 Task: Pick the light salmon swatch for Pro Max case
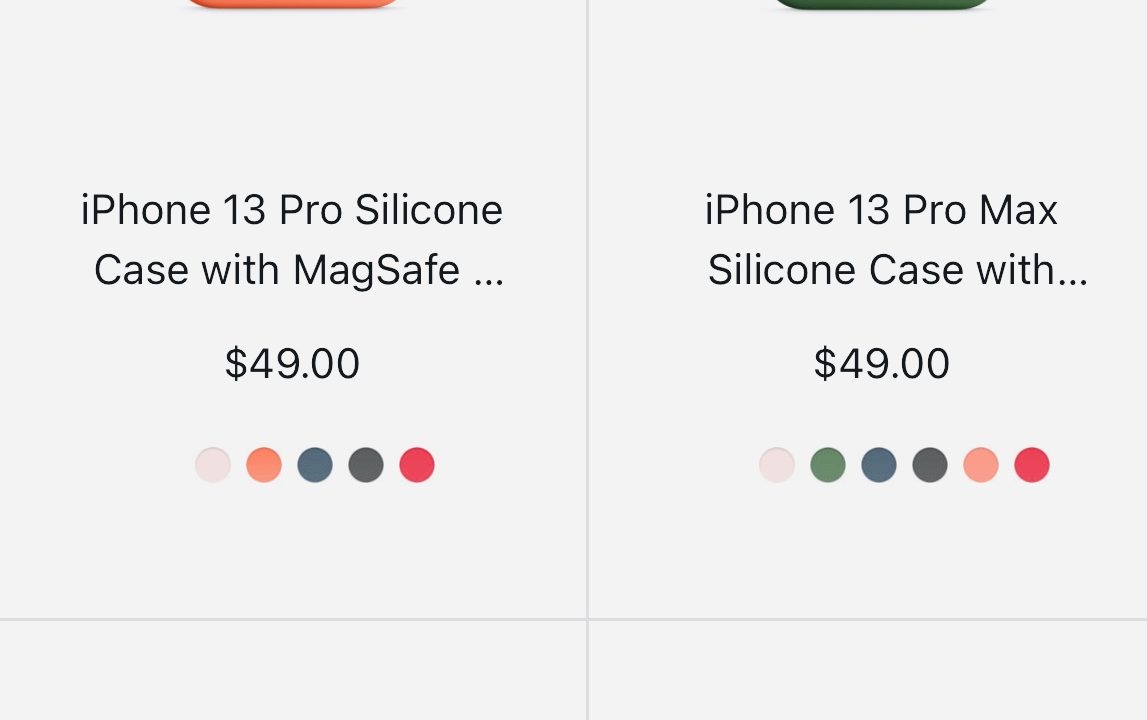pyautogui.click(x=981, y=465)
